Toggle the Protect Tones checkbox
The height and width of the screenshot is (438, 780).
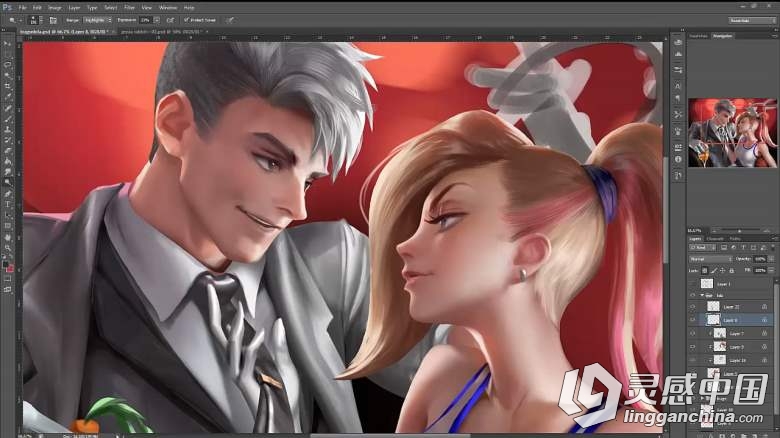pos(186,20)
